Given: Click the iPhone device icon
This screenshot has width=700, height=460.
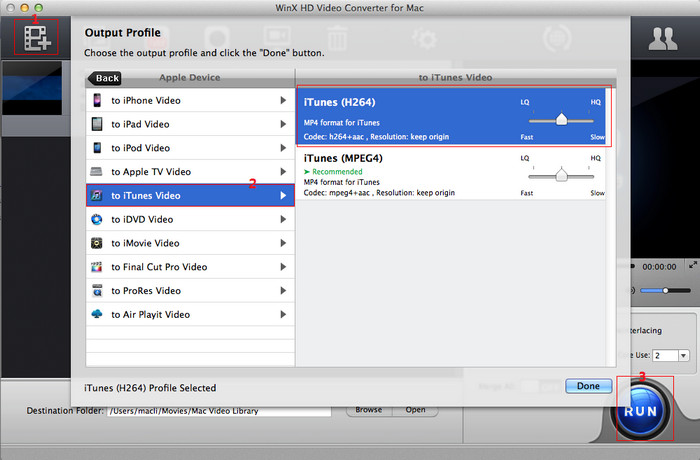Looking at the screenshot, I should (x=97, y=100).
